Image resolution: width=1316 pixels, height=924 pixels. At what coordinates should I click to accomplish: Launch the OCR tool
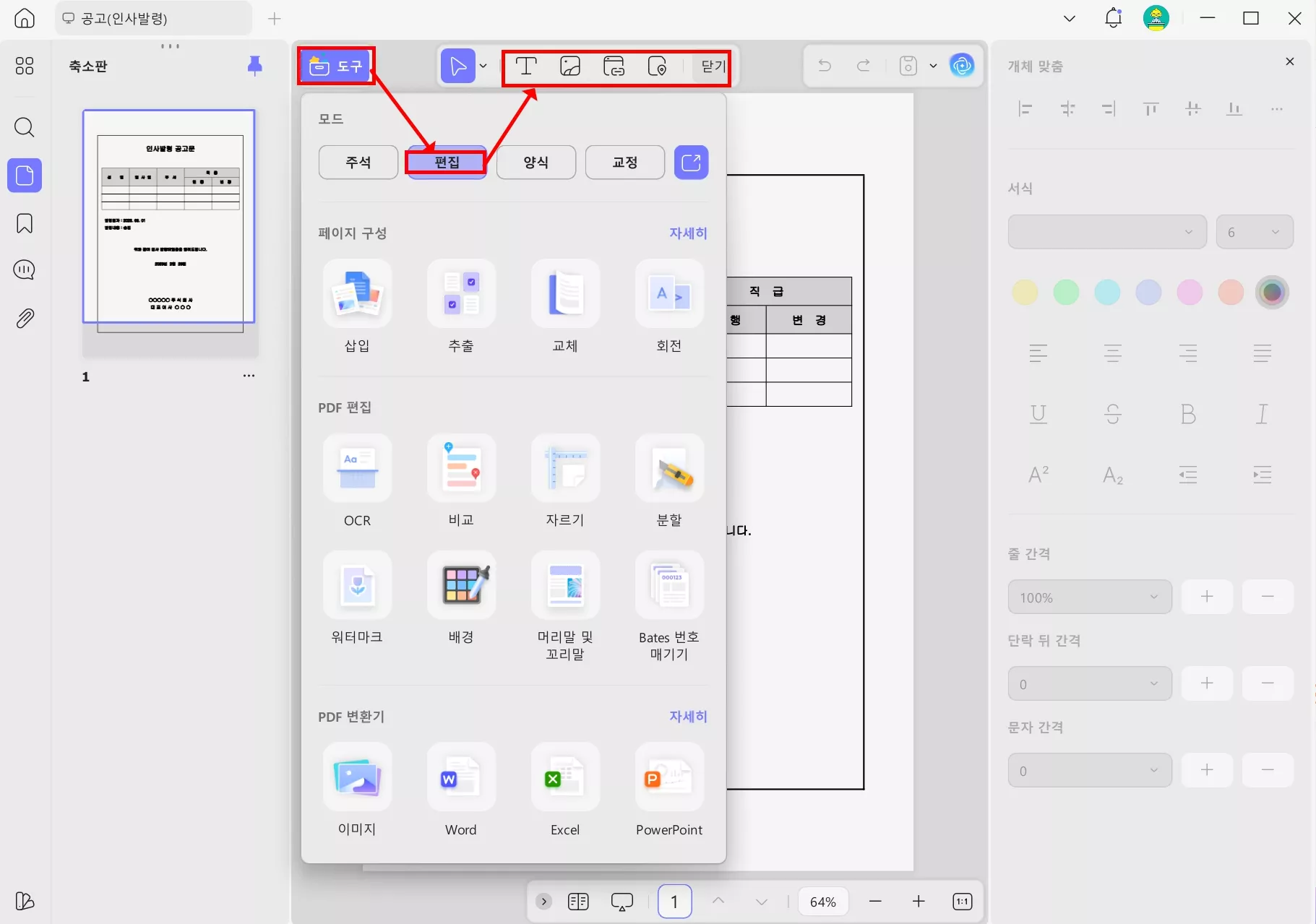tap(358, 481)
